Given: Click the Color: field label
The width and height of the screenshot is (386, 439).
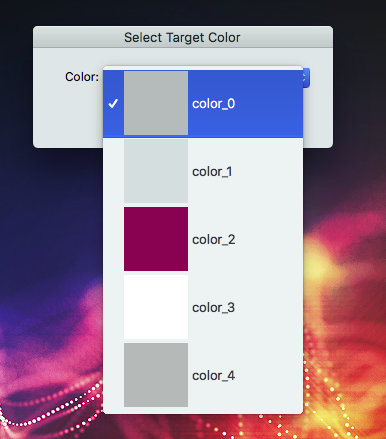Looking at the screenshot, I should click(82, 77).
